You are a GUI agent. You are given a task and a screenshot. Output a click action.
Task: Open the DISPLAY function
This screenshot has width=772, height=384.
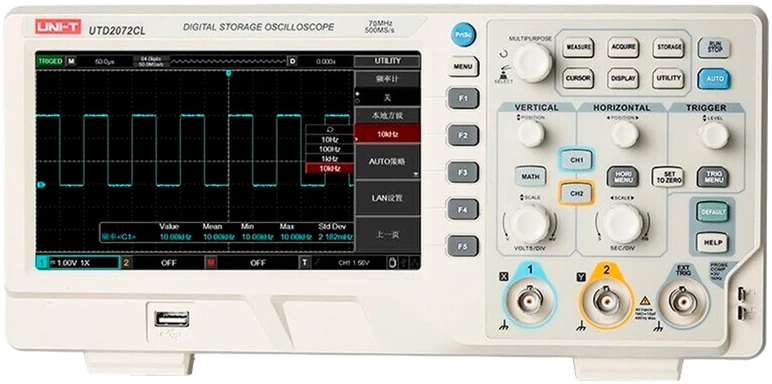click(x=623, y=78)
